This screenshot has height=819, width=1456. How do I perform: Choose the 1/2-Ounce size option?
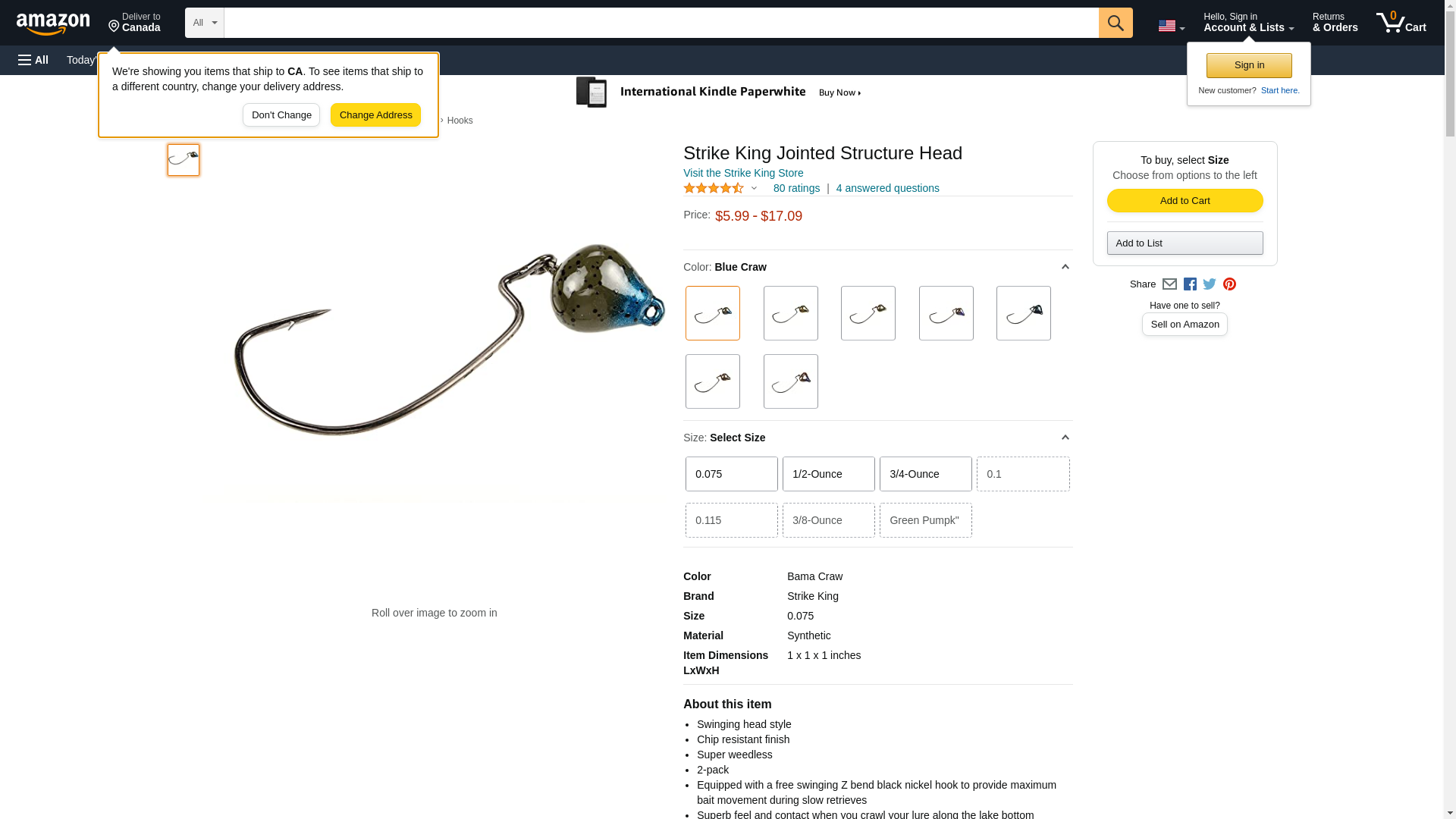click(828, 474)
